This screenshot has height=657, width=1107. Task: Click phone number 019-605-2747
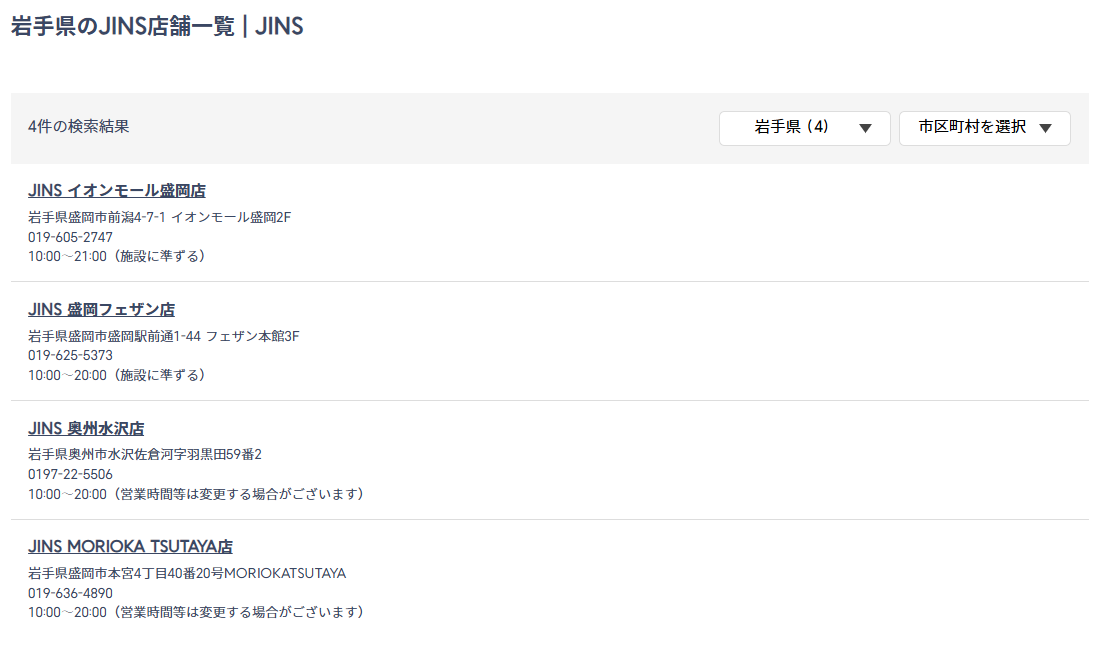click(x=70, y=237)
